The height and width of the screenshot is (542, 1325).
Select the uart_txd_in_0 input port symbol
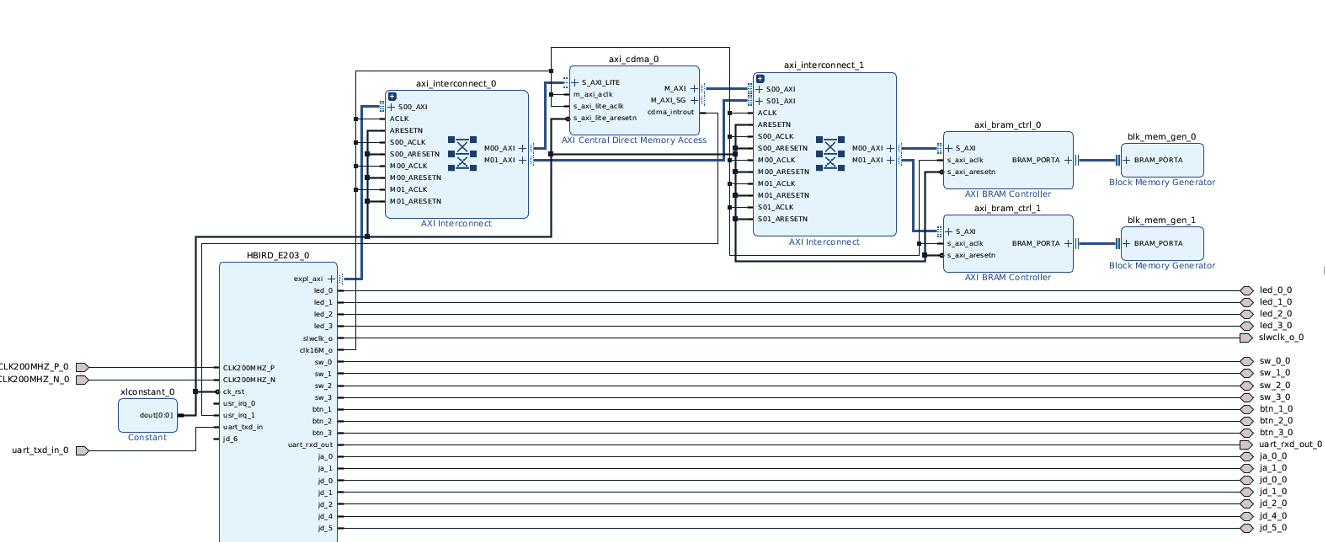(82, 450)
